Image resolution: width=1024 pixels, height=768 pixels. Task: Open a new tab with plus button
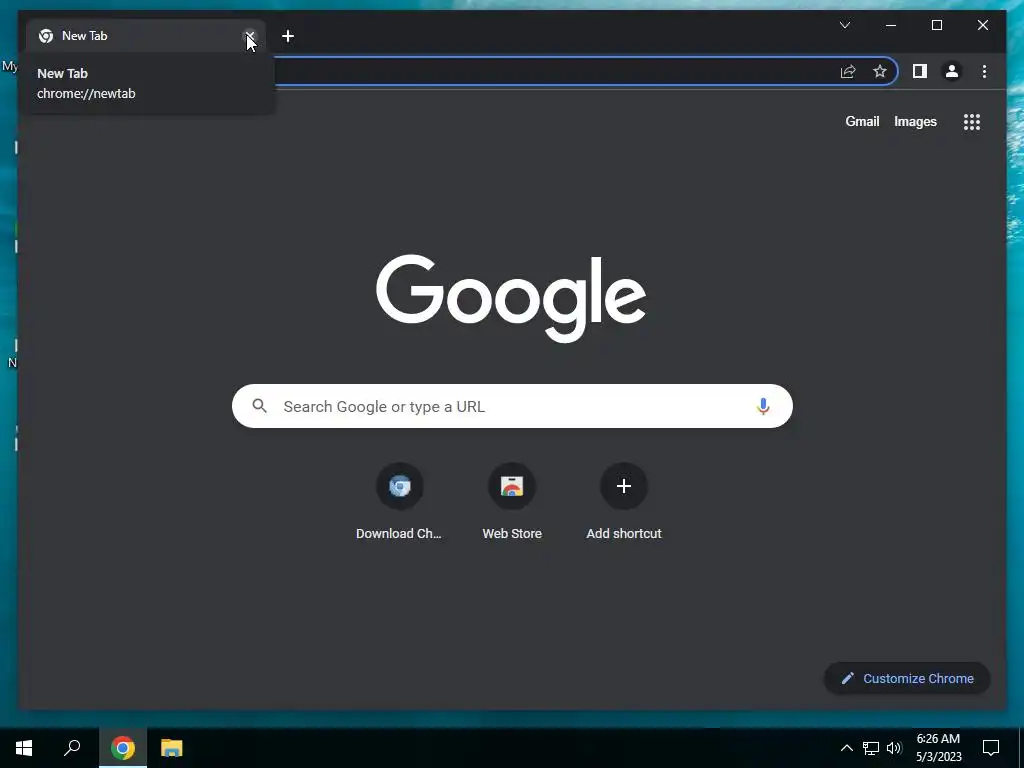click(288, 36)
